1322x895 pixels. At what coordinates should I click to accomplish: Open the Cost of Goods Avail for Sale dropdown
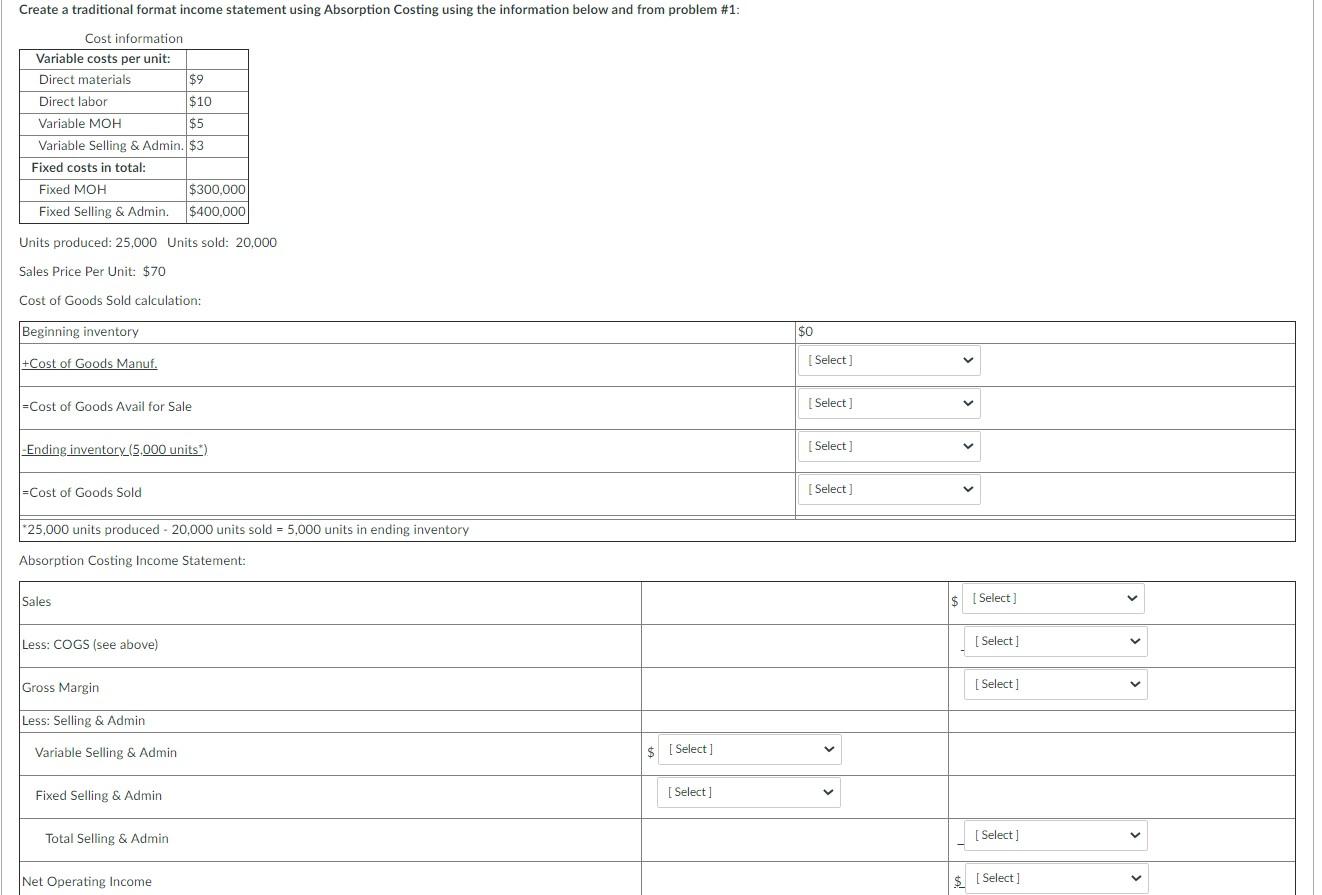(x=888, y=403)
